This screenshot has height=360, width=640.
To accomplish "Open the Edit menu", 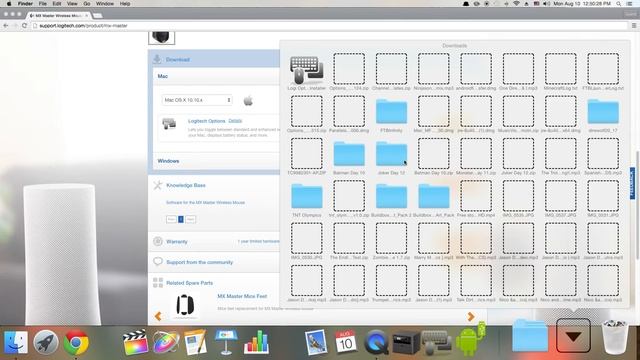I will [x=57, y=4].
